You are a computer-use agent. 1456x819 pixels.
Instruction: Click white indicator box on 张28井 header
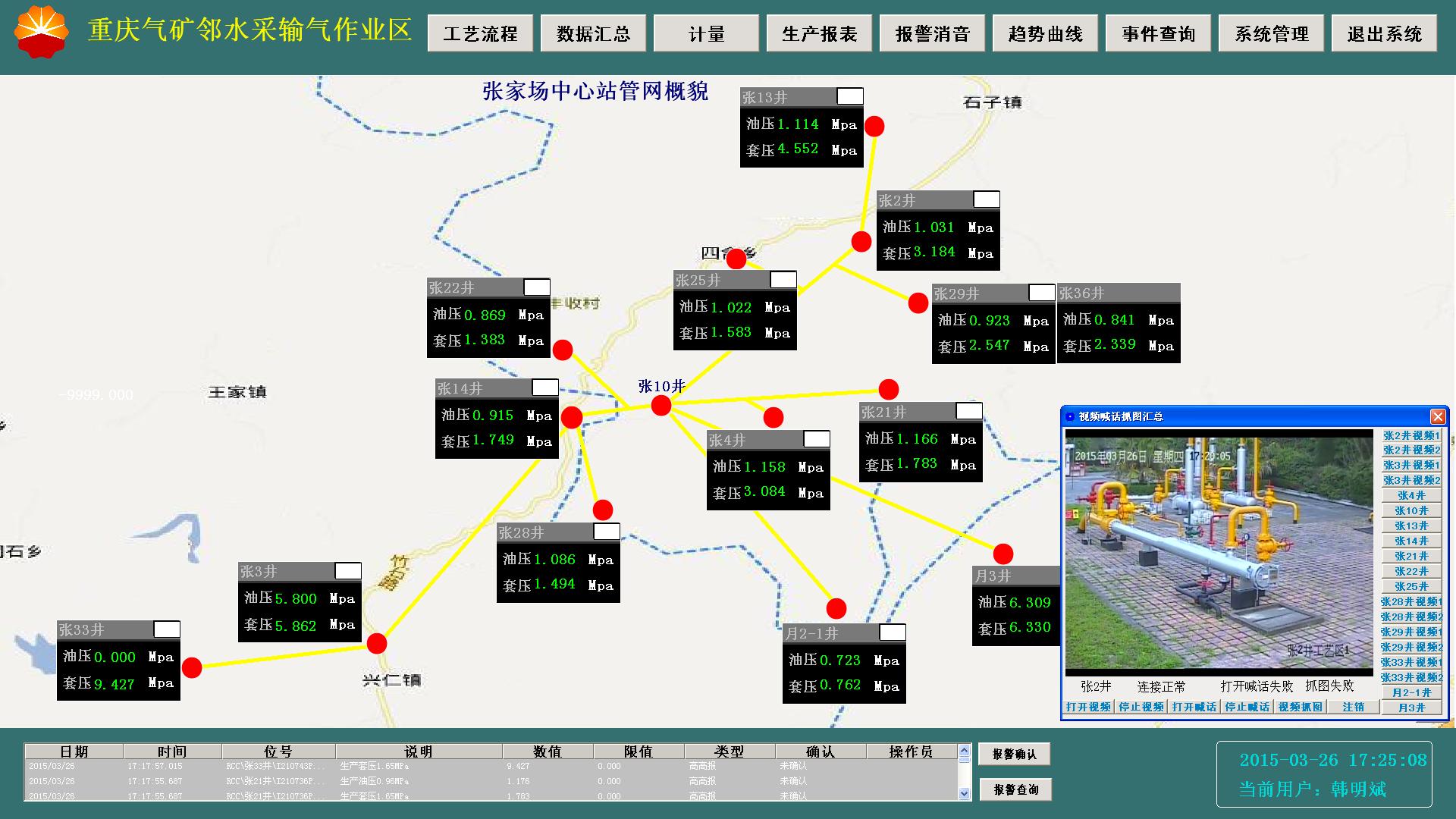(607, 532)
